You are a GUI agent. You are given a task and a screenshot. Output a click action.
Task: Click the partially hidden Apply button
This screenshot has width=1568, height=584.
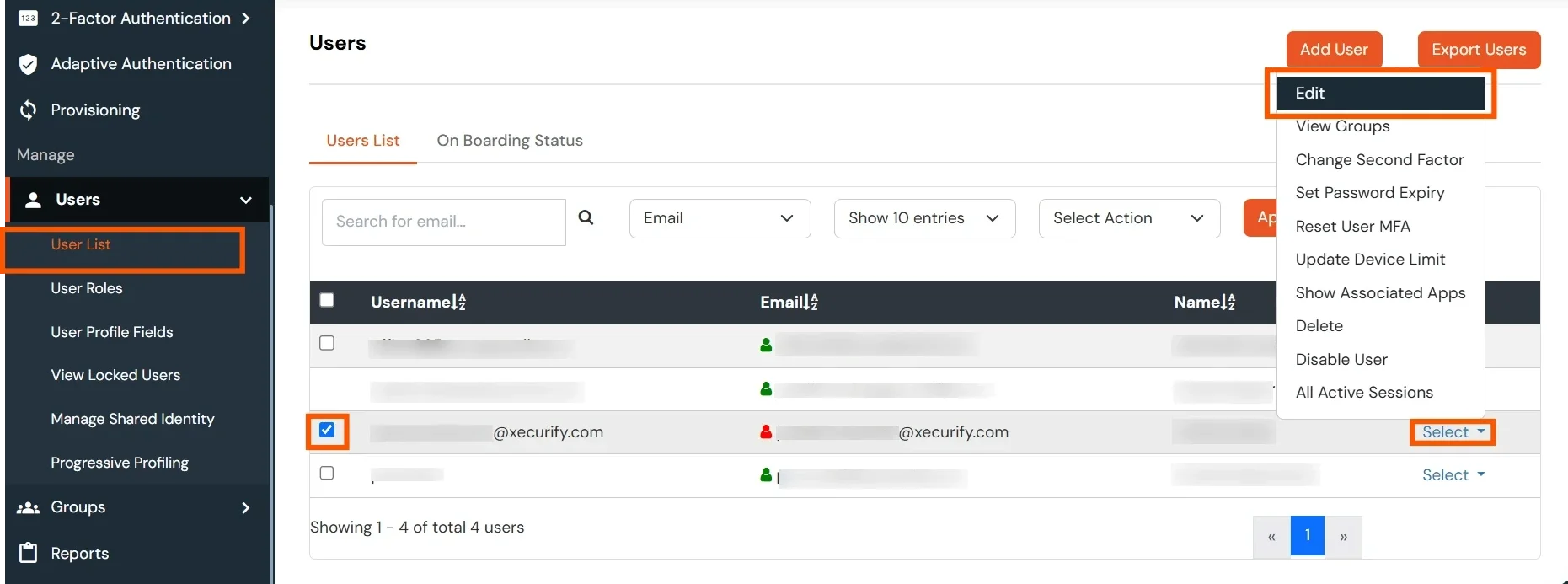point(1260,218)
